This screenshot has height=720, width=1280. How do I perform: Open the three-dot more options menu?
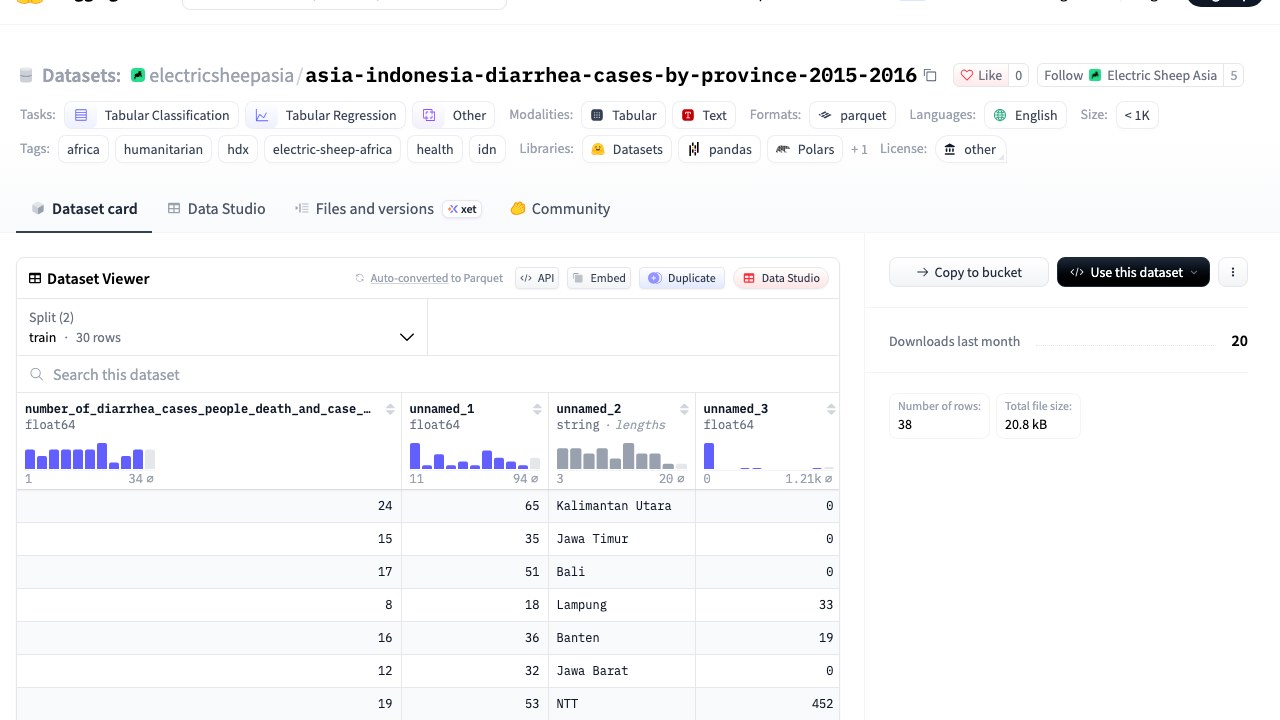tap(1233, 272)
